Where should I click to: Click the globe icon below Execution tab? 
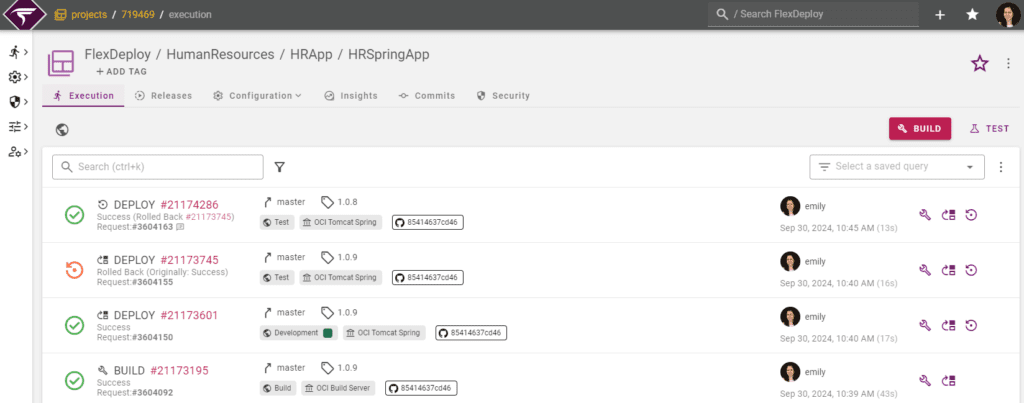point(63,129)
